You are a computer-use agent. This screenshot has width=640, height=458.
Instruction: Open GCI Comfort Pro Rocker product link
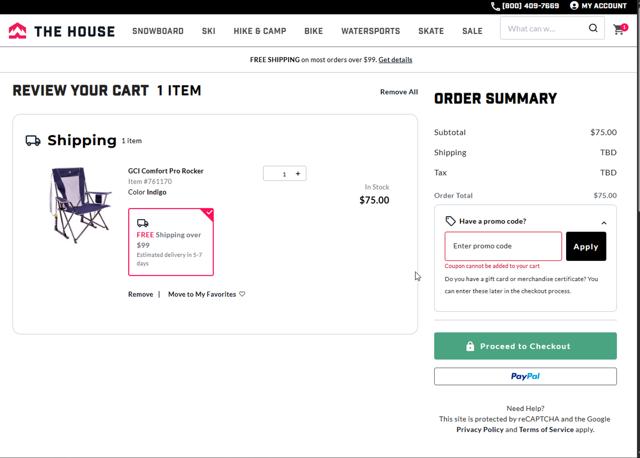166,171
